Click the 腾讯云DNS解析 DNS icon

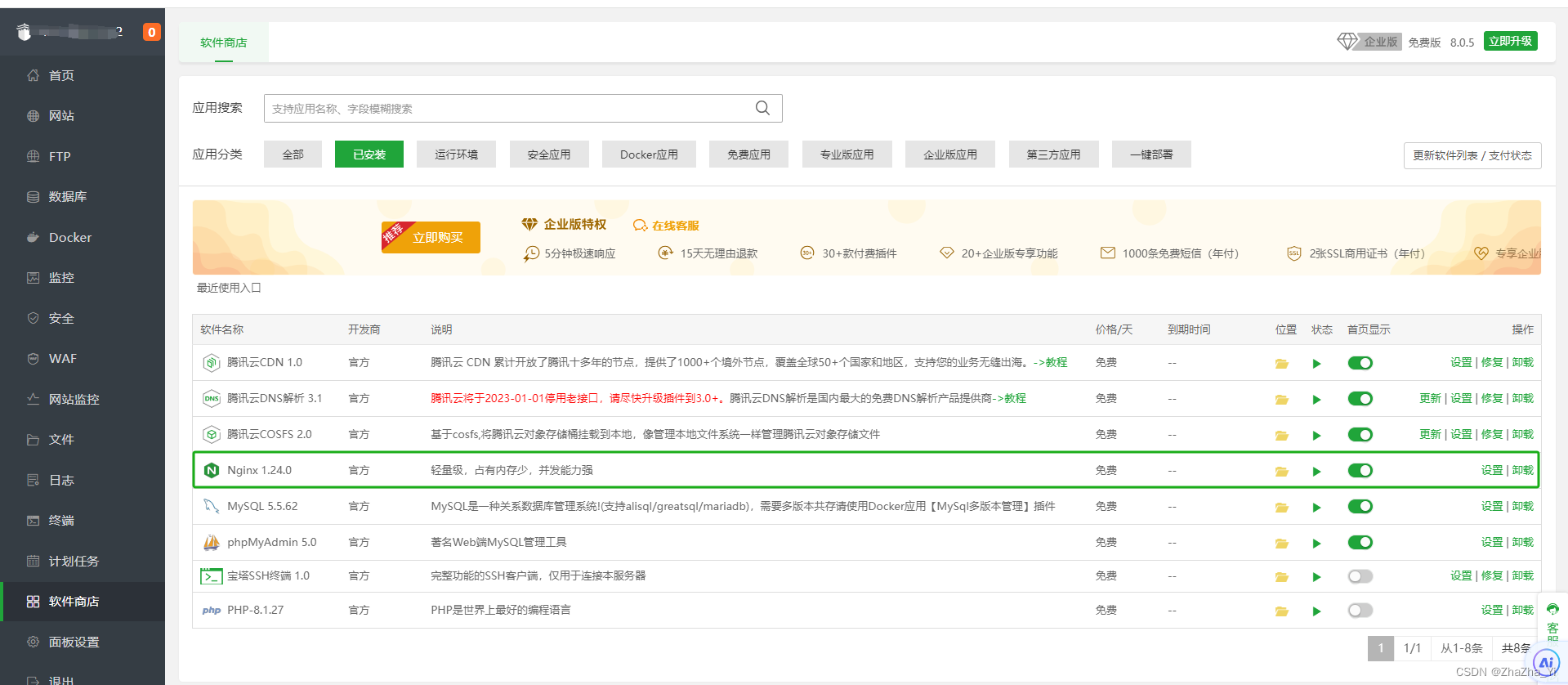[x=212, y=398]
